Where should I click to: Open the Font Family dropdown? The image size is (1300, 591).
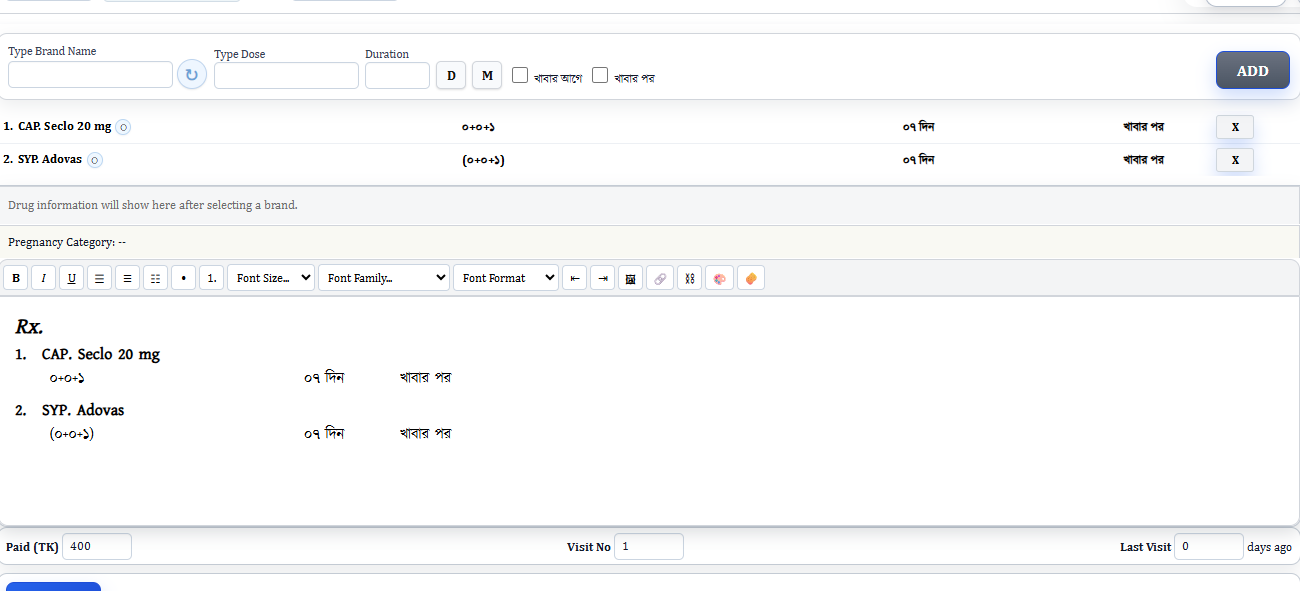384,278
